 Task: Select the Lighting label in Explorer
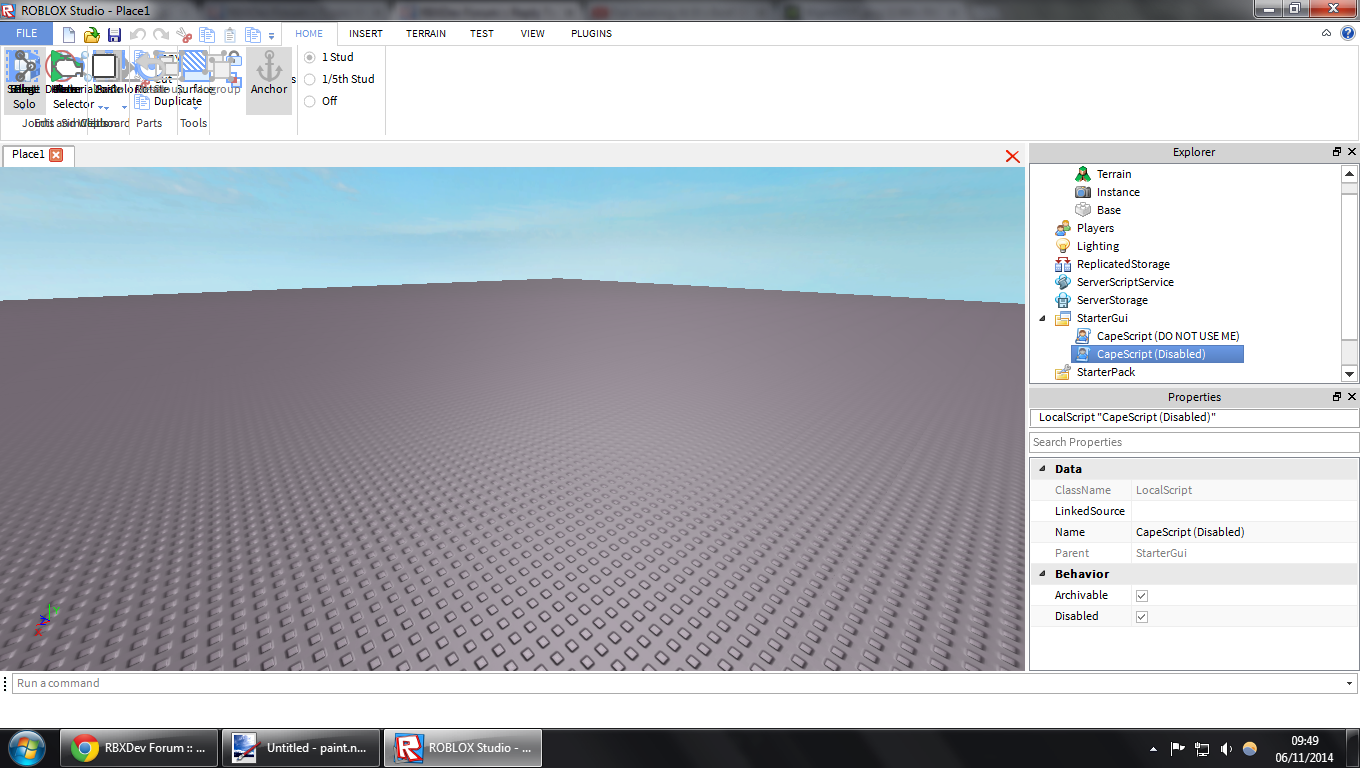pyautogui.click(x=1098, y=246)
